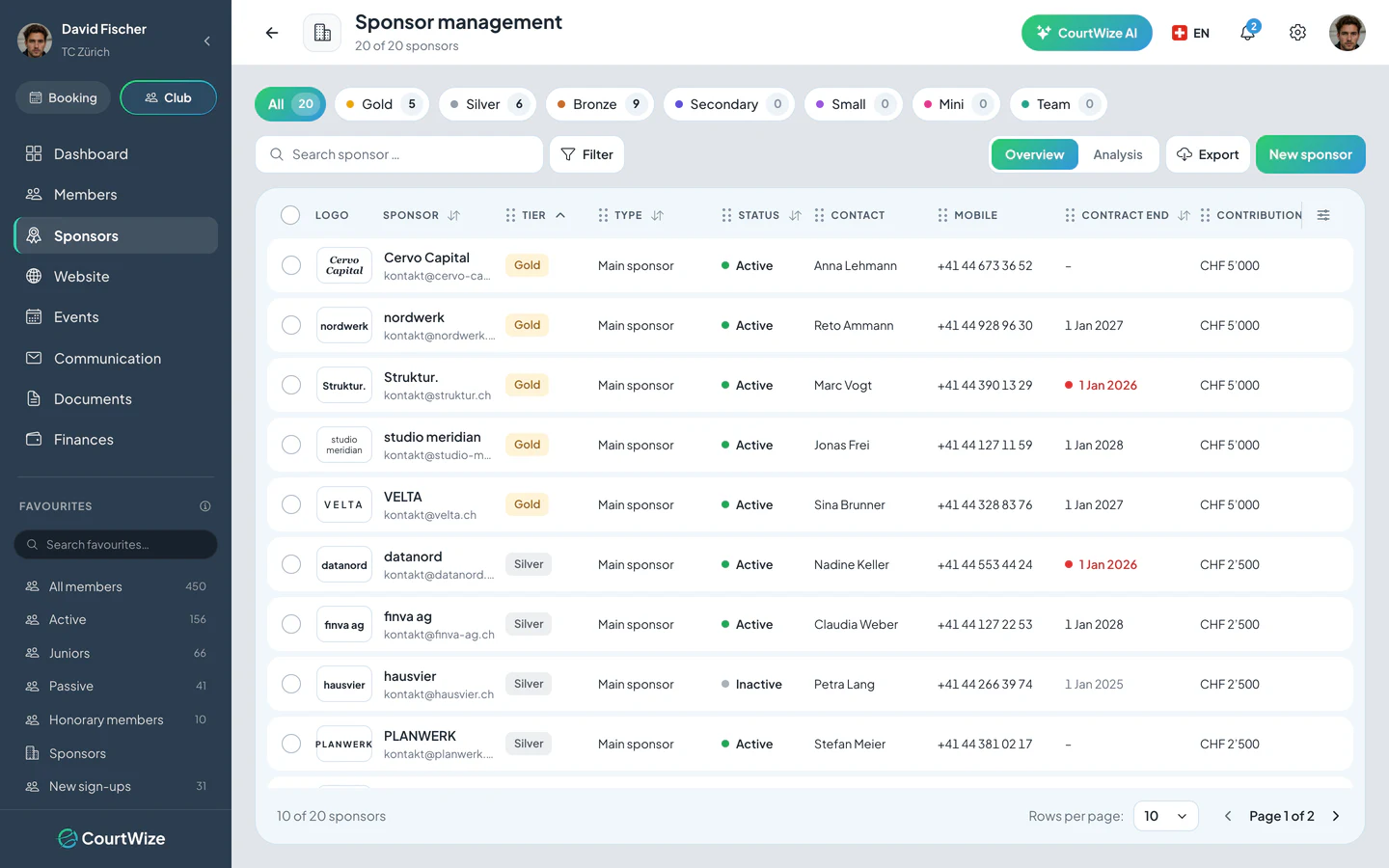The height and width of the screenshot is (868, 1389).
Task: Sort by the Contract End column arrows
Action: [x=1184, y=215]
